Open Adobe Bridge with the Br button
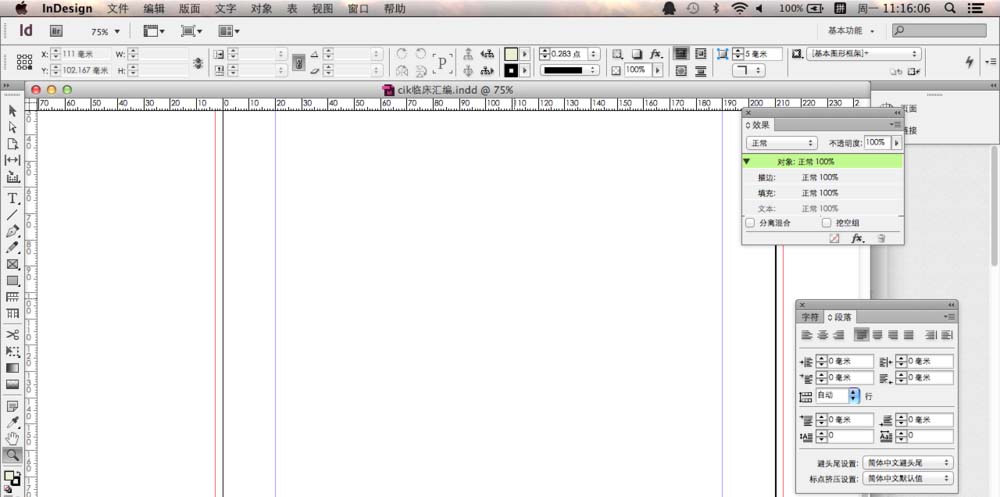 [56, 32]
